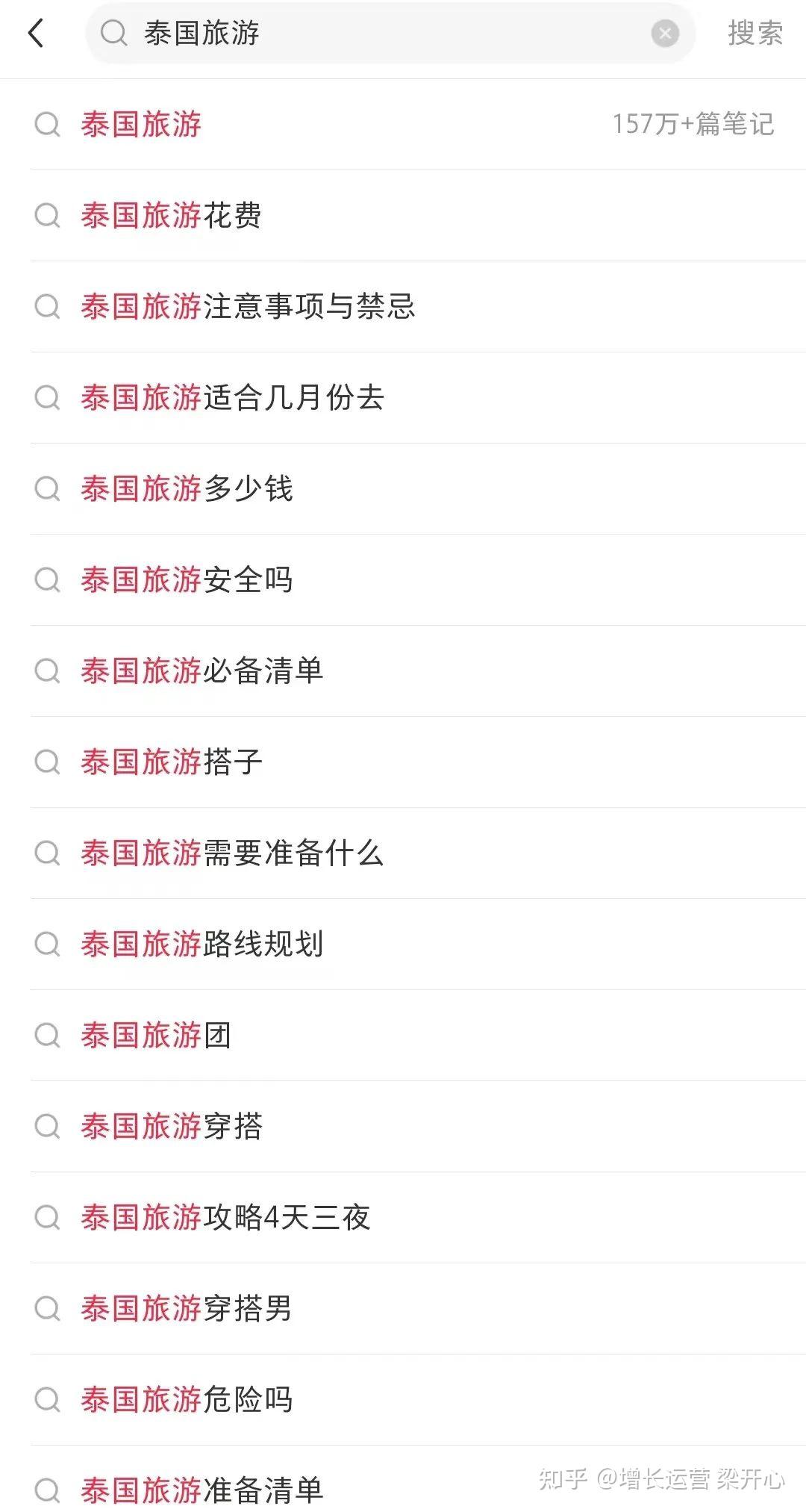806x1512 pixels.
Task: Click search icon beside 泰国旅游攻略4天三夜
Action: (48, 1217)
